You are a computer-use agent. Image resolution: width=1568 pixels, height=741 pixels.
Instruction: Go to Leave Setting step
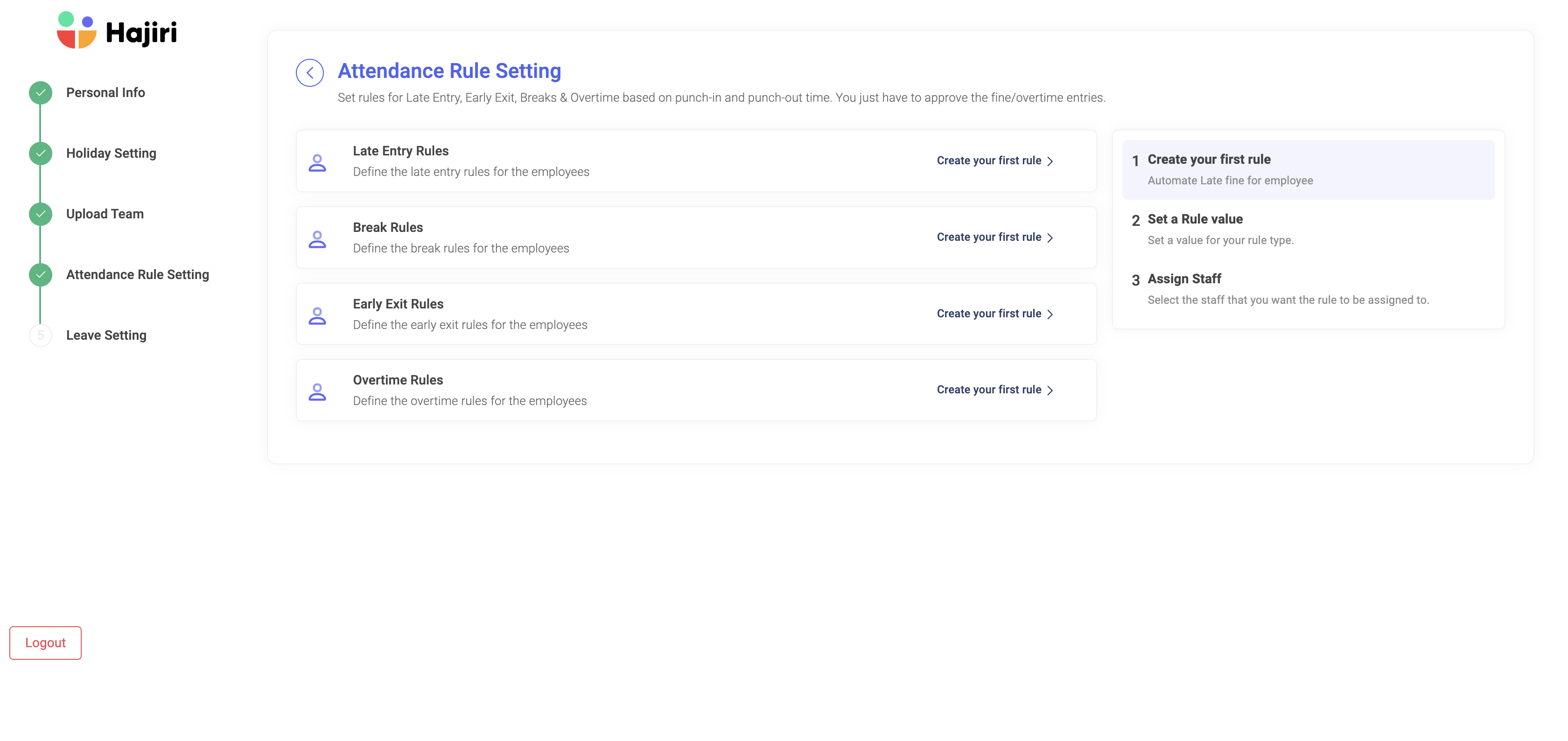pos(106,336)
